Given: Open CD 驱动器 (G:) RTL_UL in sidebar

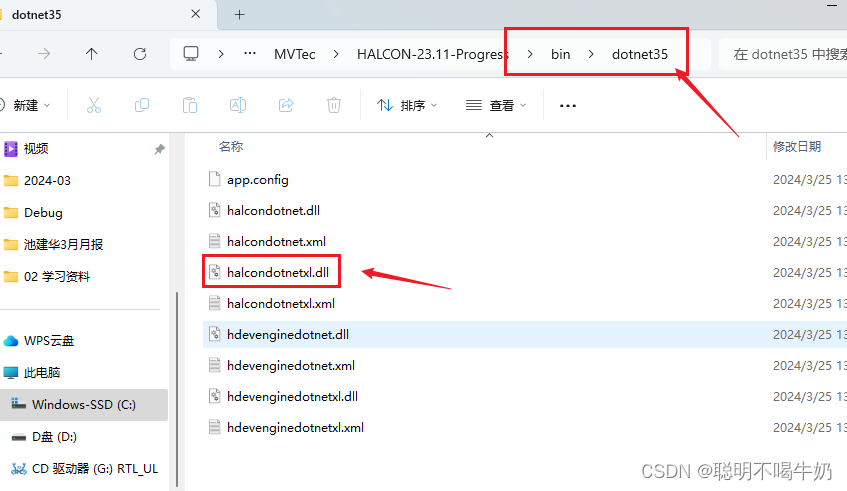Looking at the screenshot, I should pos(95,468).
